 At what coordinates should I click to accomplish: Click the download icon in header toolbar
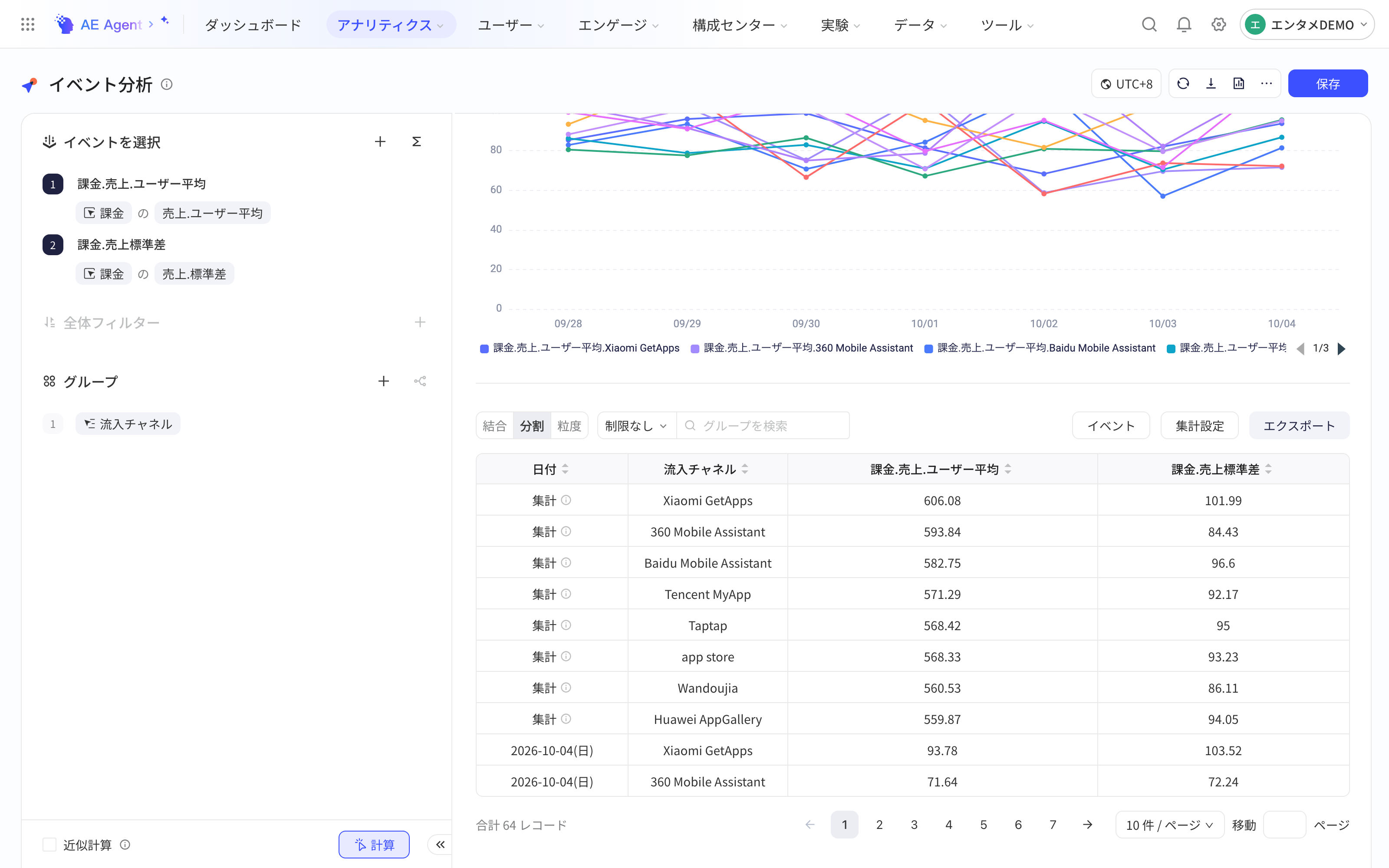pyautogui.click(x=1211, y=84)
